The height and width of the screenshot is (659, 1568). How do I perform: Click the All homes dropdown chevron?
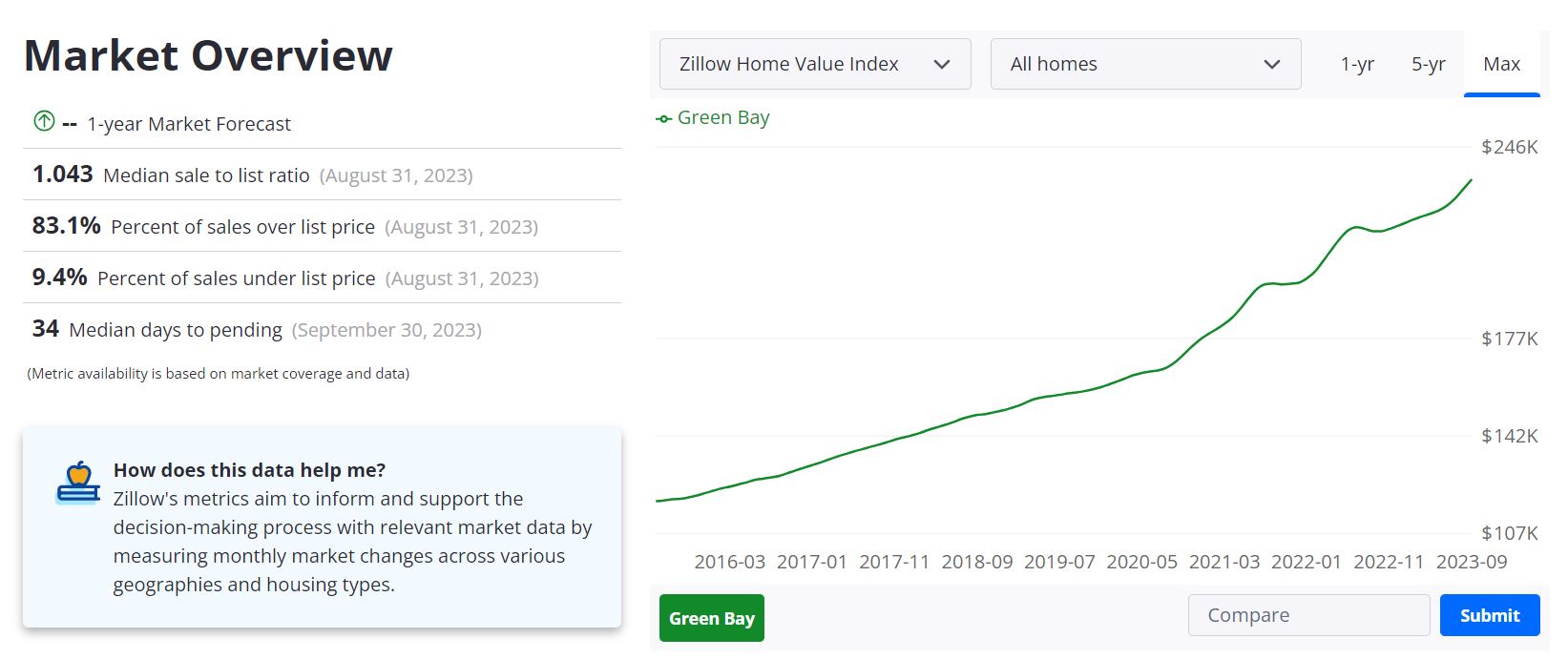click(x=1271, y=64)
